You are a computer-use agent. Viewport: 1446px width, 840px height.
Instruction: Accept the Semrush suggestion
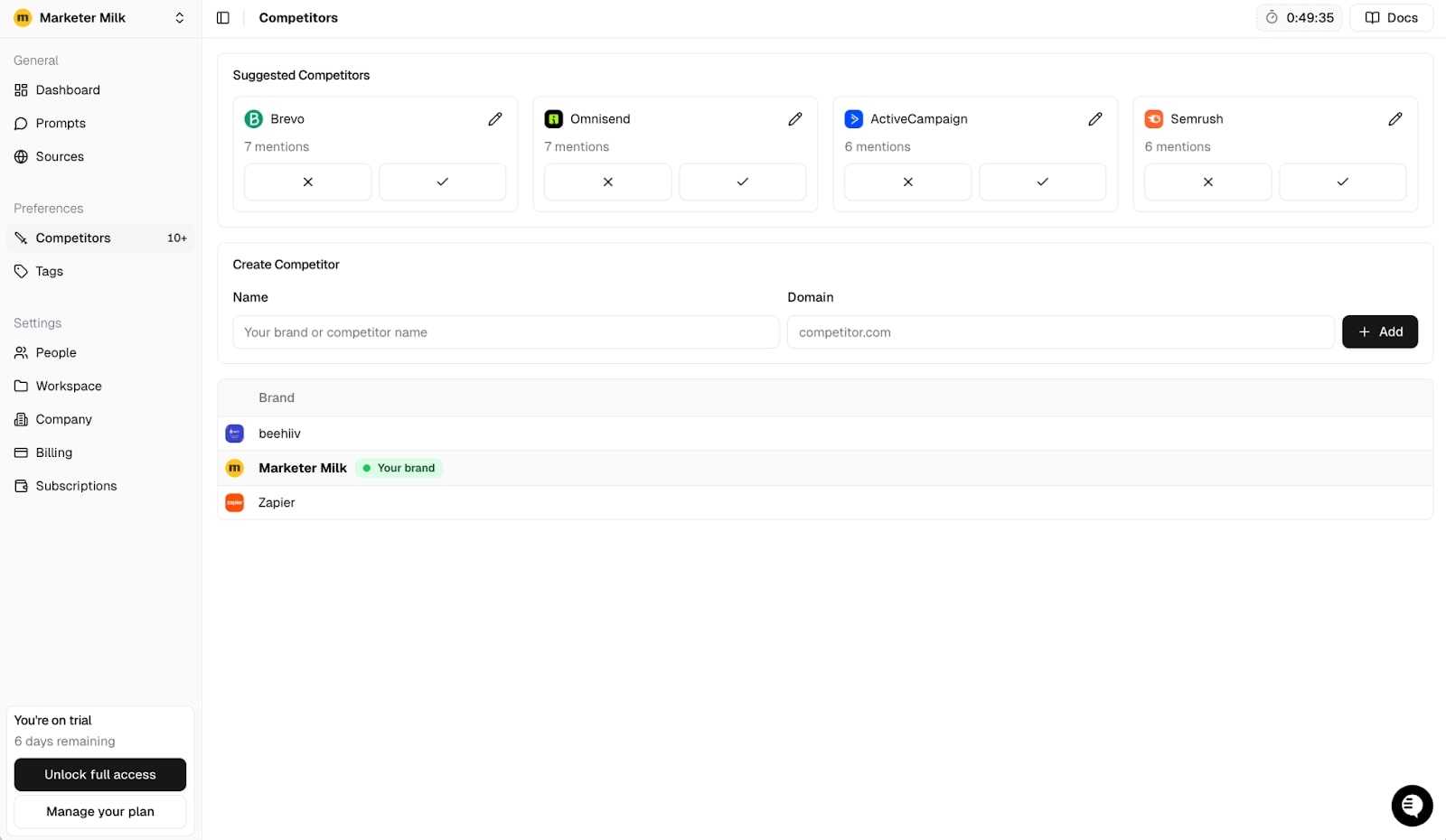click(x=1343, y=182)
